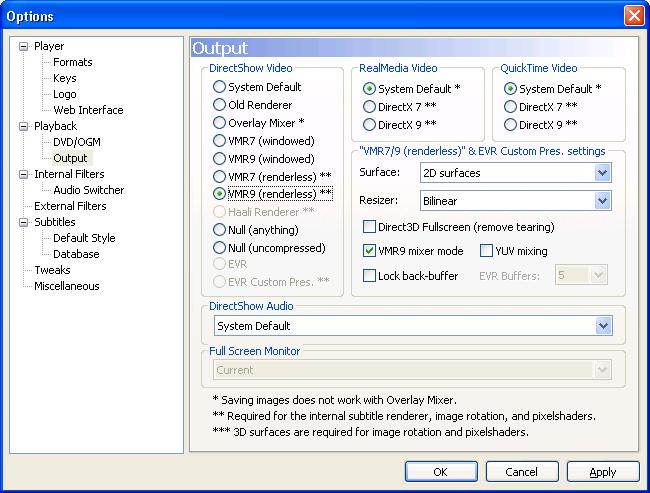
Task: Open the External Filters options page
Action: click(x=70, y=206)
